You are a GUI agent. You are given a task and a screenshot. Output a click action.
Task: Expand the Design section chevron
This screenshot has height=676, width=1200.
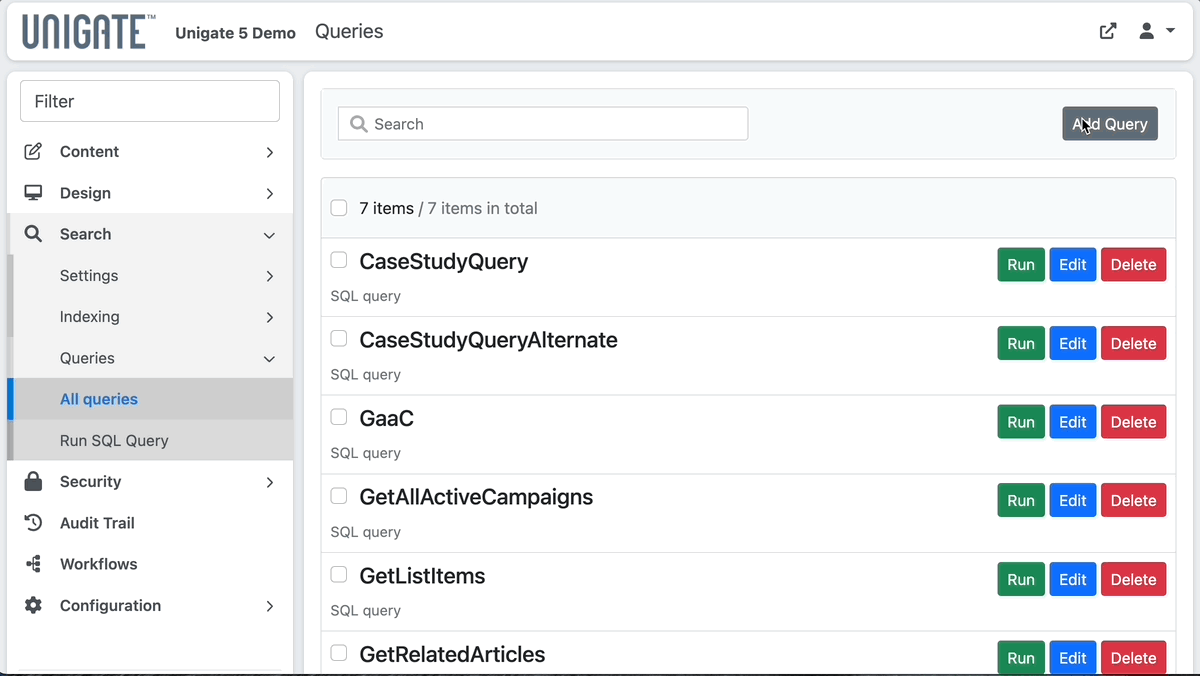pyautogui.click(x=270, y=193)
